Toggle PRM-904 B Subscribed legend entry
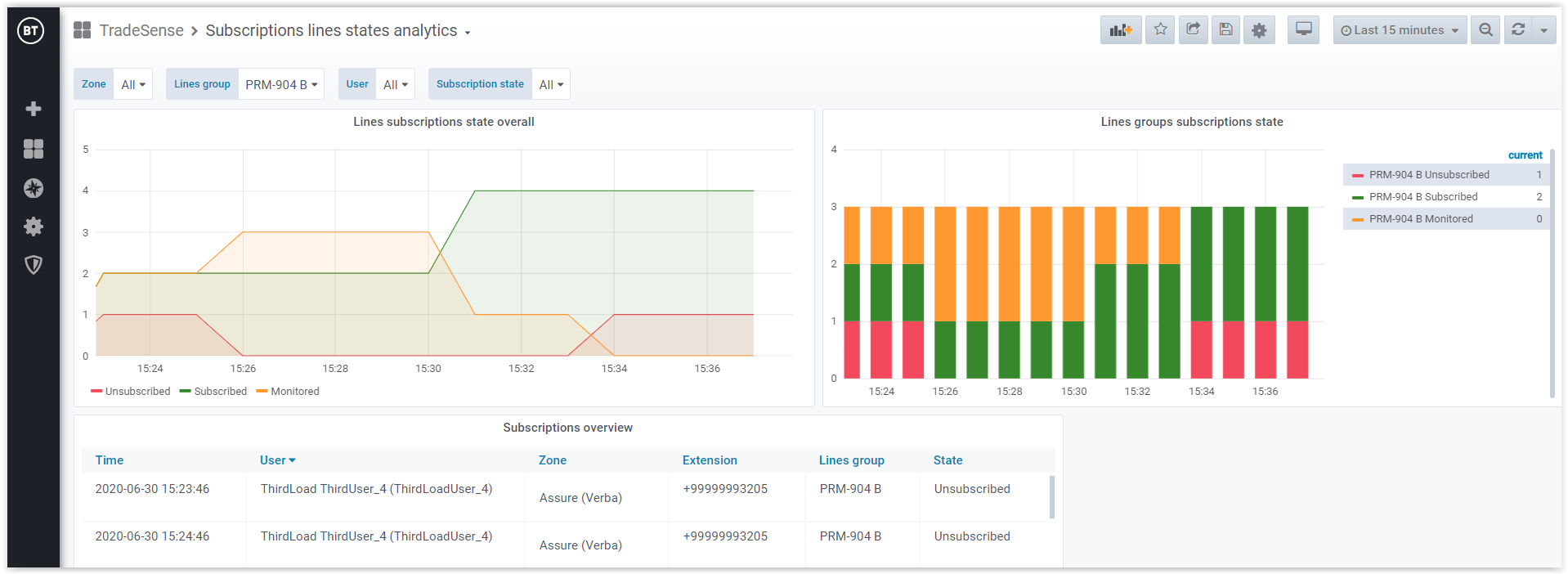This screenshot has height=574, width=1568. click(1423, 197)
